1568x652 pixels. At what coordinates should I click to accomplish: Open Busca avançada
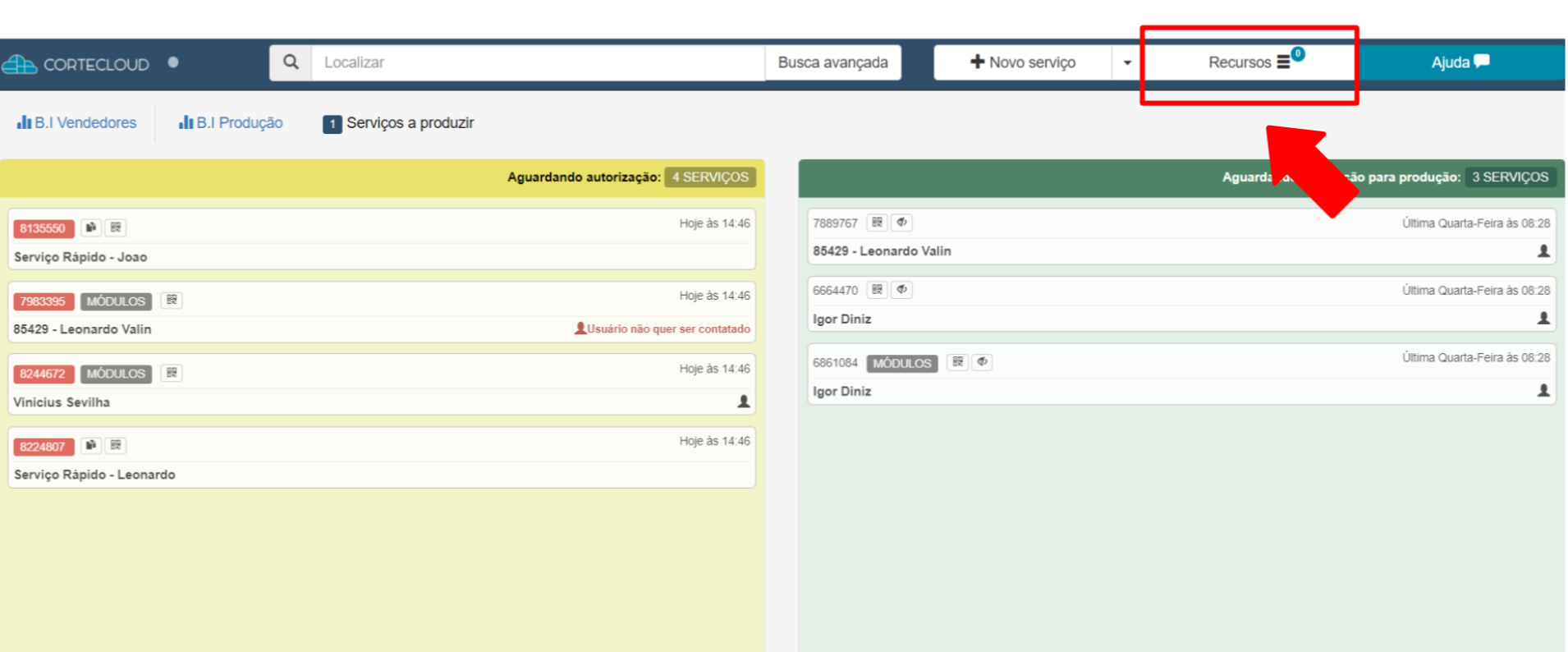pos(832,62)
